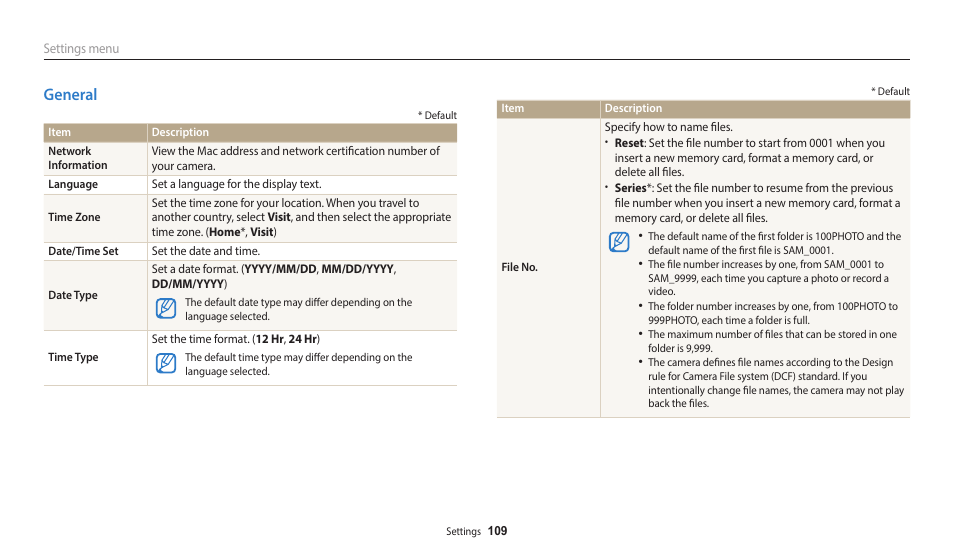Select the 'Time Zone' item cell
The width and height of the screenshot is (954, 557).
click(x=95, y=217)
